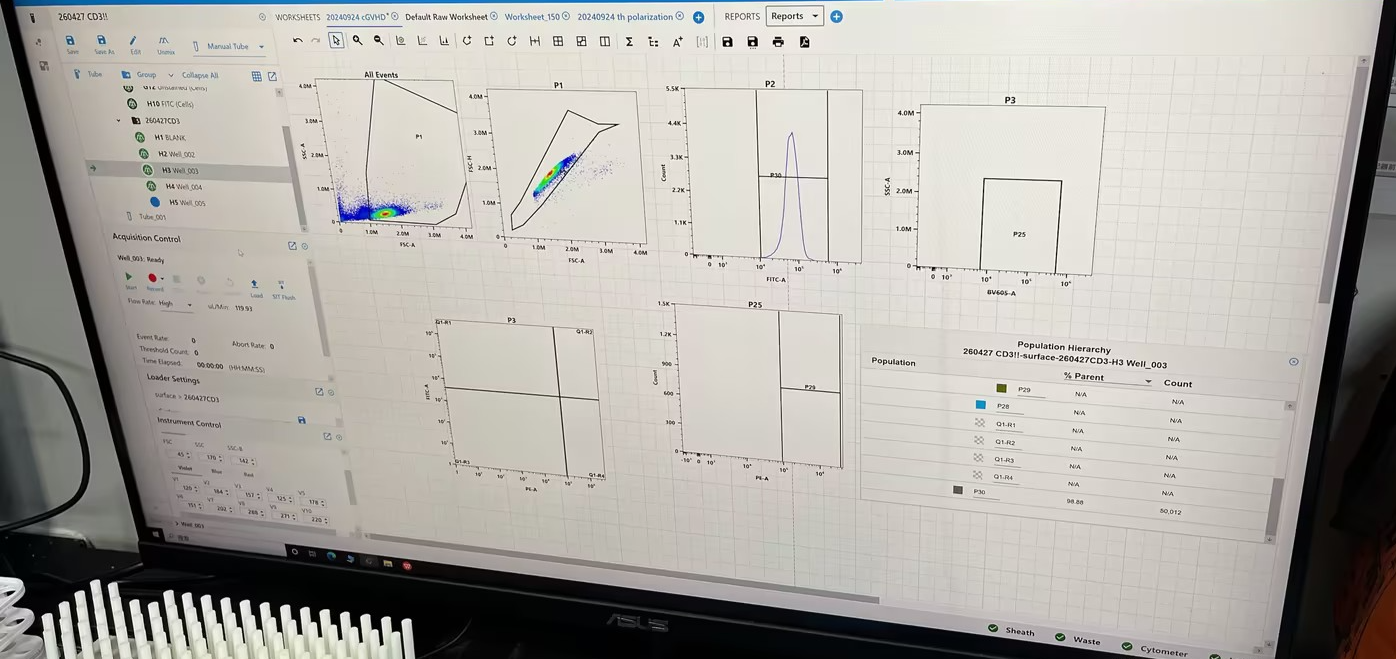Pop out the Acquisition Control panel

coord(292,245)
